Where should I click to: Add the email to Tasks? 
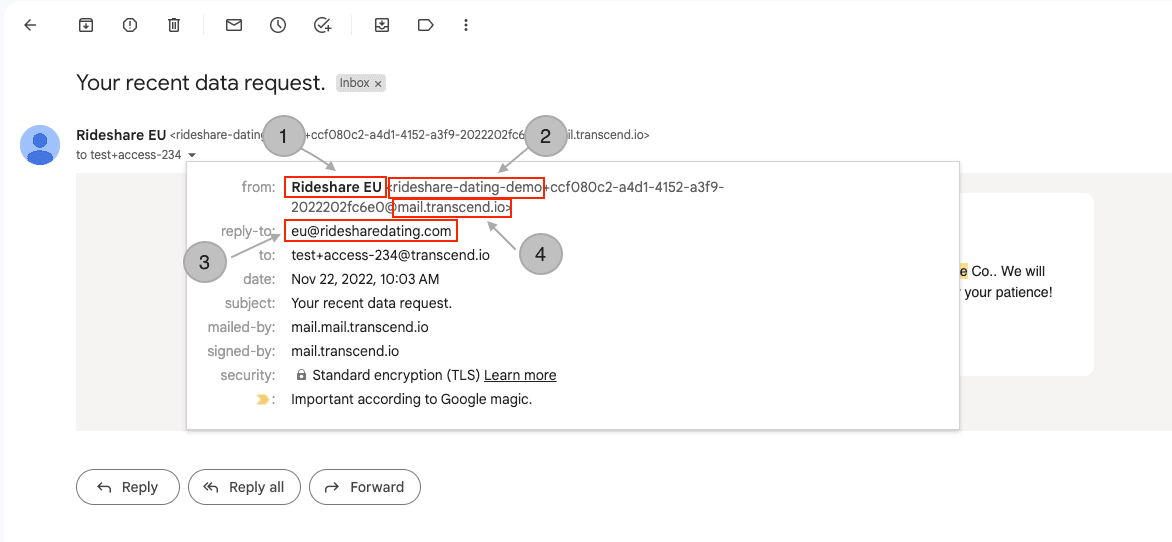pyautogui.click(x=322, y=25)
